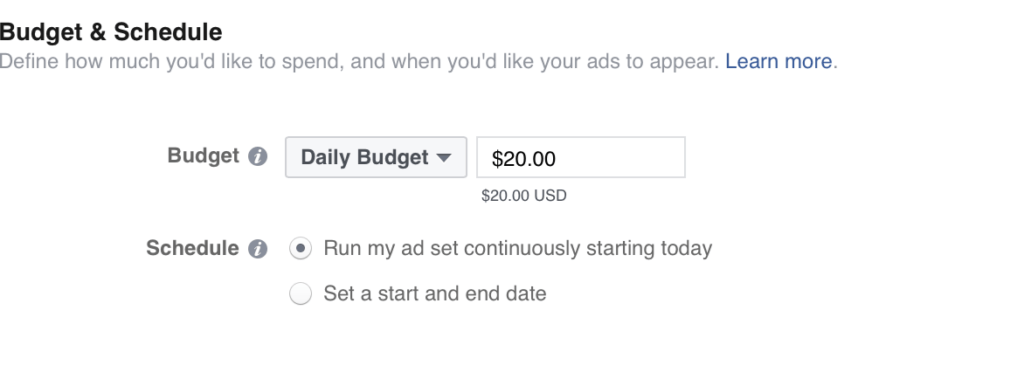Click the 'Define how much you'd like to spend' description
The image size is (1024, 372).
click(x=359, y=61)
